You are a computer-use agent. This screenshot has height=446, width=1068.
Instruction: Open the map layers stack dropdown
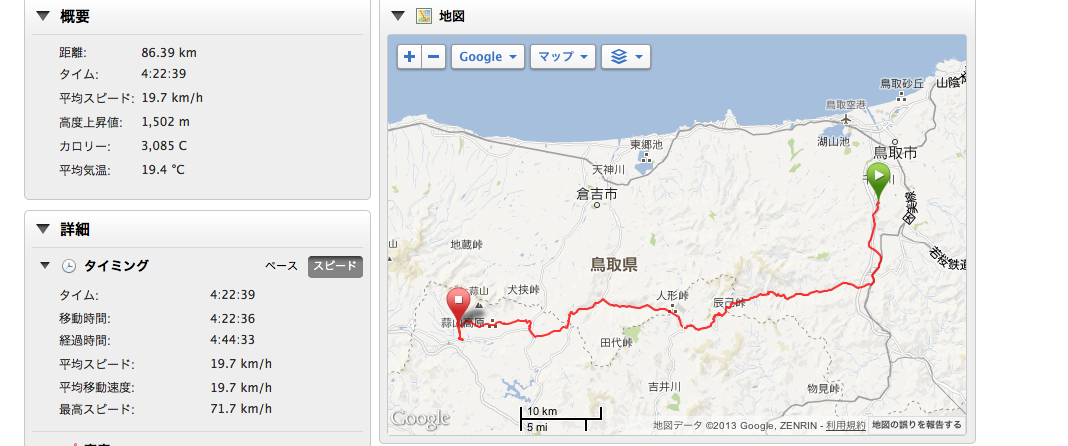(x=626, y=57)
